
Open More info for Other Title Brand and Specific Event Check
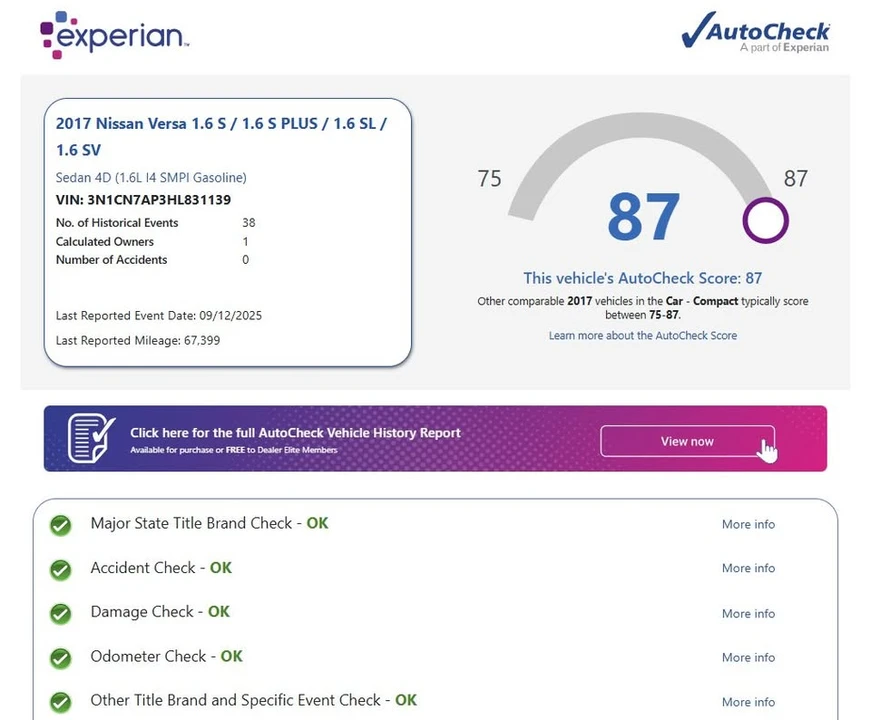748,702
